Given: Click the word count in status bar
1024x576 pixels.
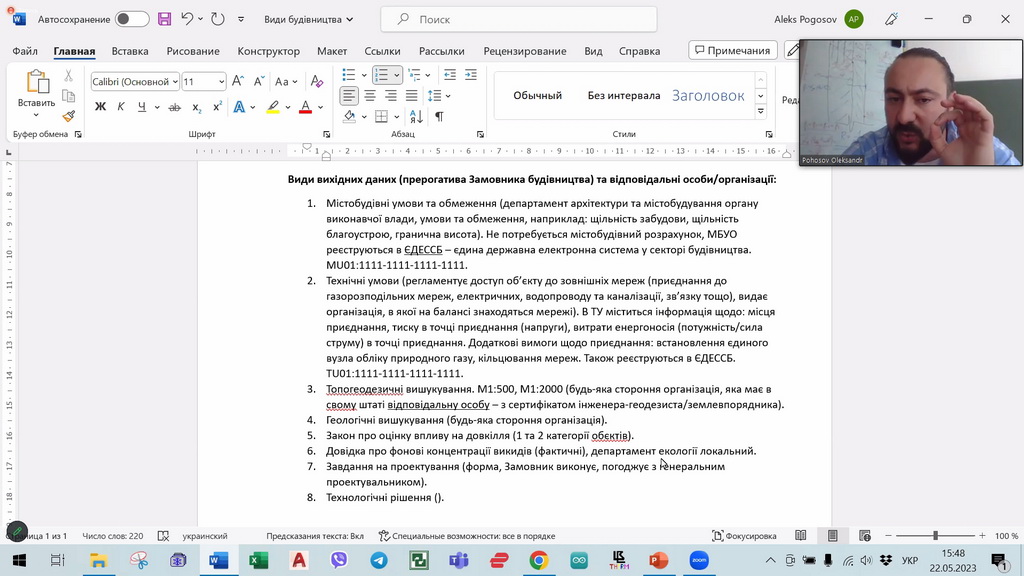Looking at the screenshot, I should coord(112,536).
